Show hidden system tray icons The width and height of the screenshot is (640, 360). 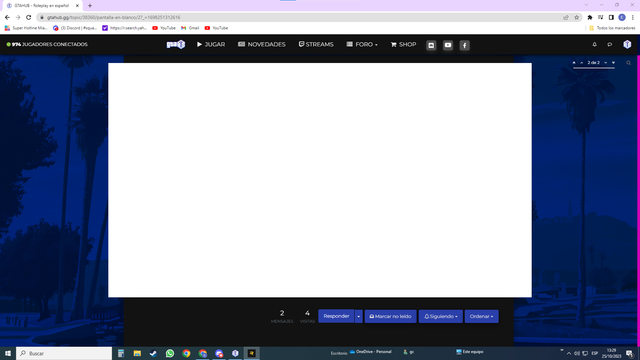point(569,353)
